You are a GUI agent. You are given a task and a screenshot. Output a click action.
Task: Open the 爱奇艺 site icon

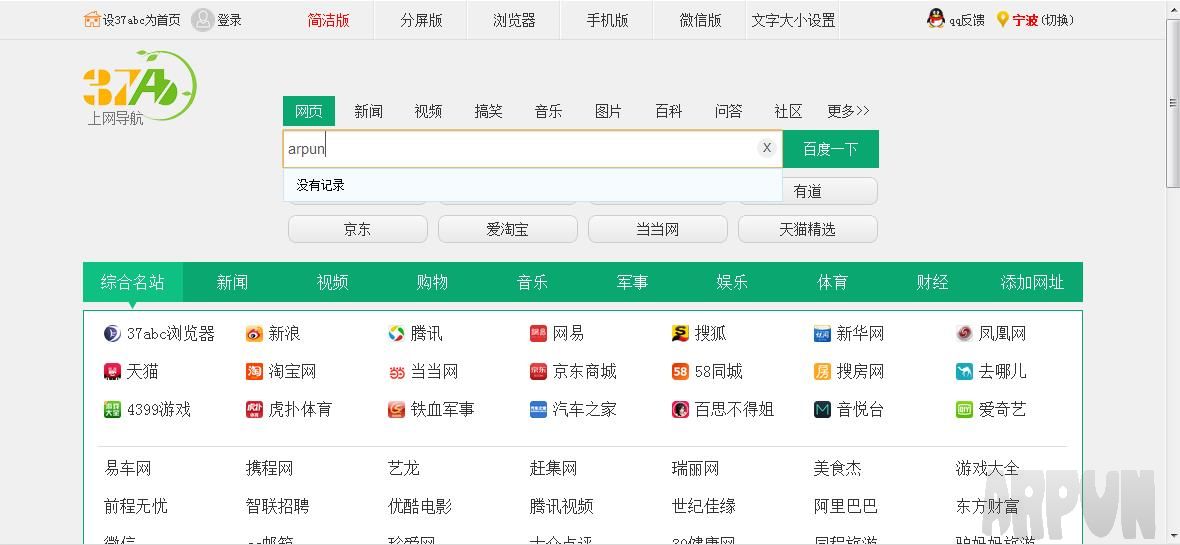click(964, 410)
